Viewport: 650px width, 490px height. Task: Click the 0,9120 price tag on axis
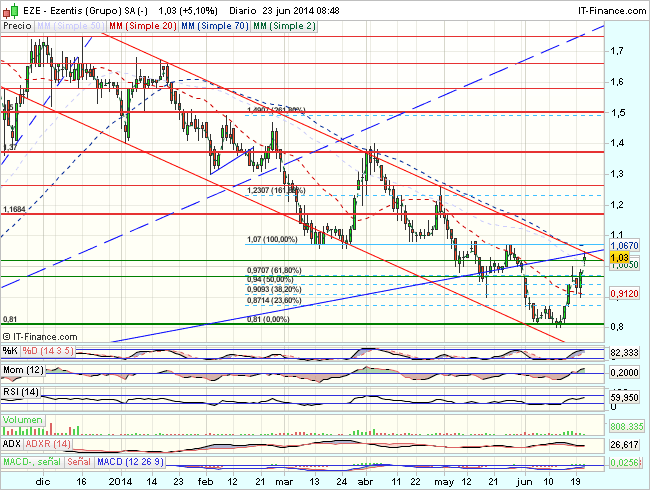624,294
